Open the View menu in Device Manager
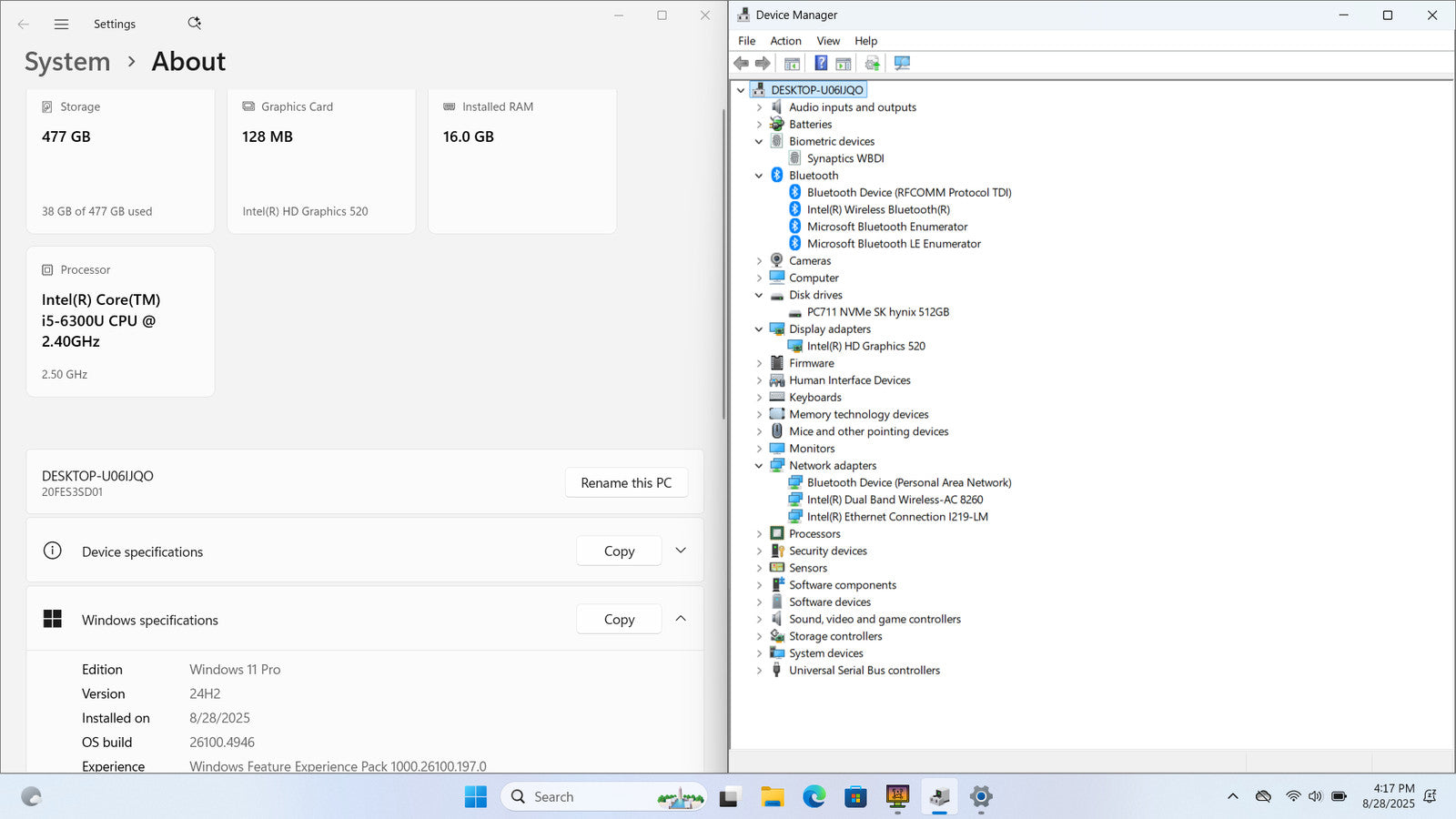 click(x=828, y=41)
